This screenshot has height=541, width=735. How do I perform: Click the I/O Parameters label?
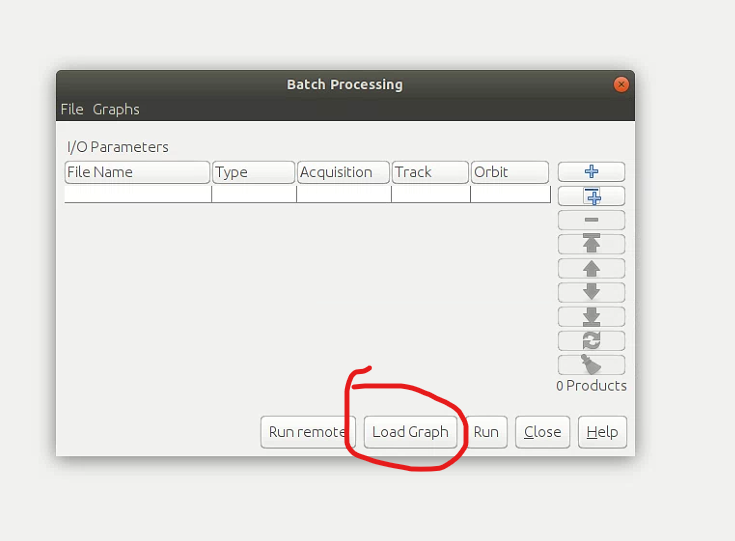(118, 147)
